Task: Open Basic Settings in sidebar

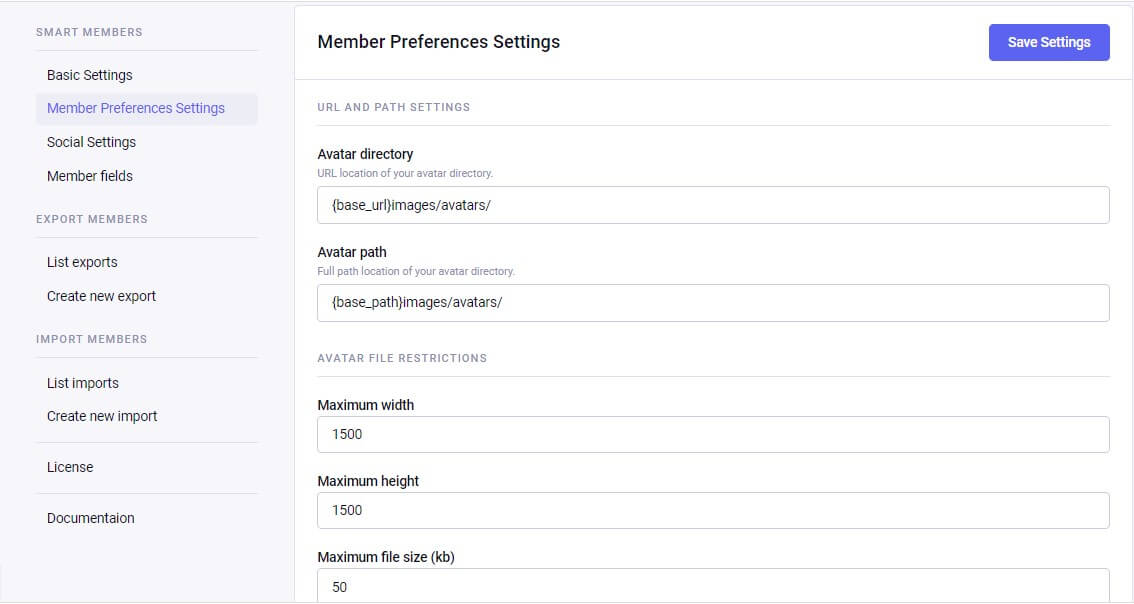Action: tap(90, 75)
